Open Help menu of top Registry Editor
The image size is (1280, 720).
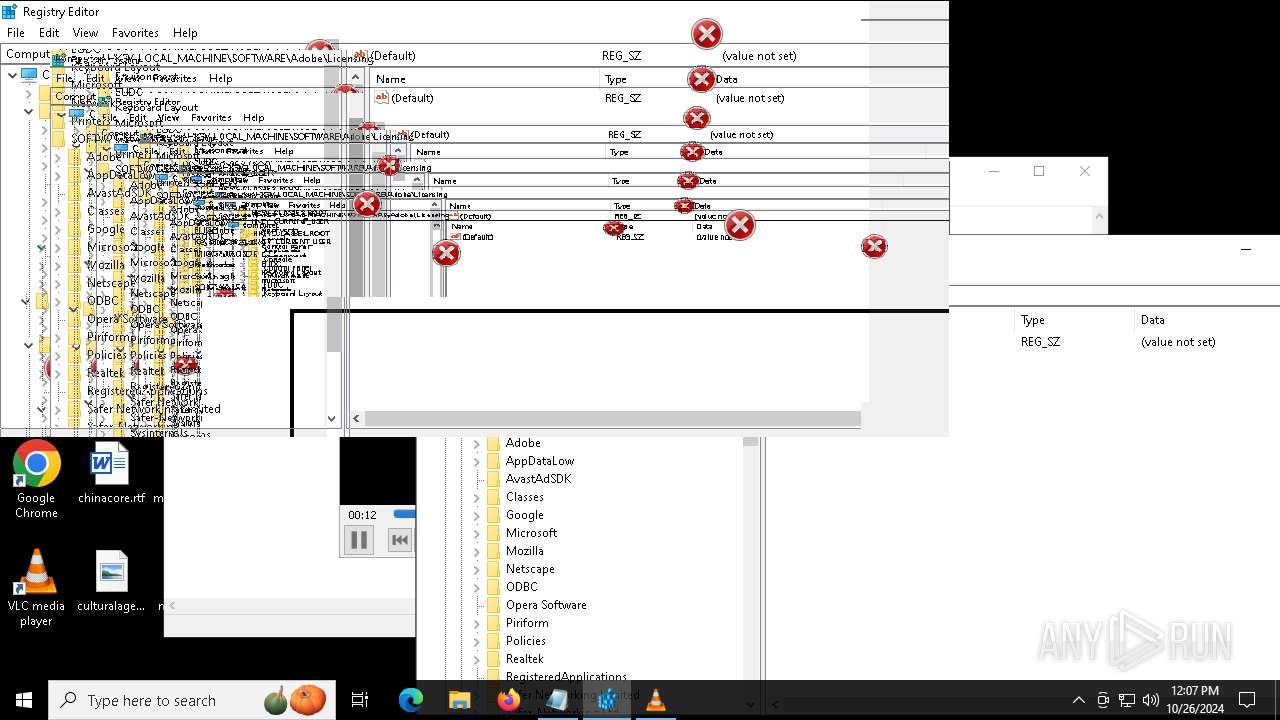[x=185, y=33]
